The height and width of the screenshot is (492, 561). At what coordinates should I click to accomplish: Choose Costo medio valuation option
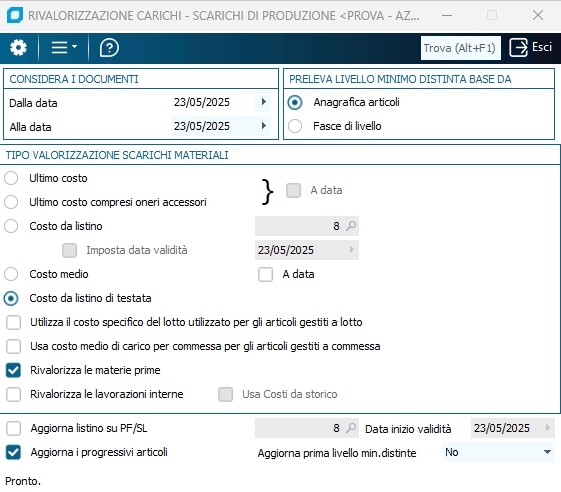coord(11,274)
